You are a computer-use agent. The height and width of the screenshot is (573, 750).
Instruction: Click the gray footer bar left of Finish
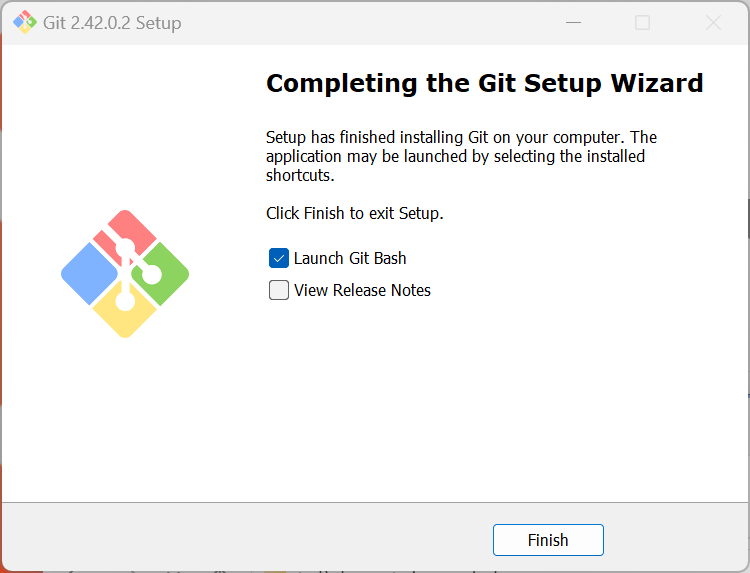[250, 538]
